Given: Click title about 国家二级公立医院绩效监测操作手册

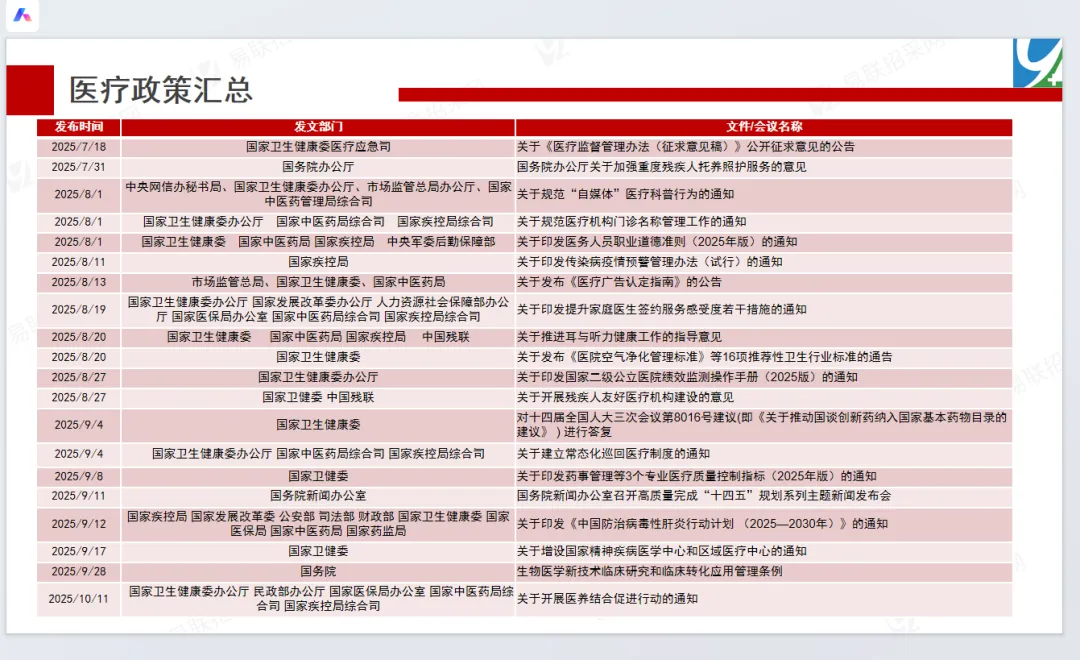Looking at the screenshot, I should [687, 377].
